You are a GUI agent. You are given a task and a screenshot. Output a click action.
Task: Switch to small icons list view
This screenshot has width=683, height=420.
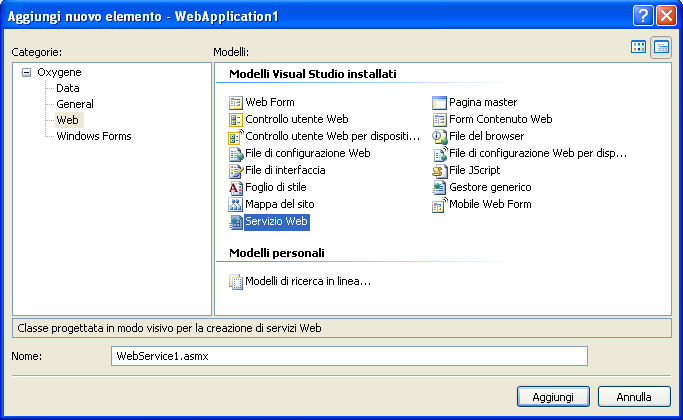[x=661, y=47]
